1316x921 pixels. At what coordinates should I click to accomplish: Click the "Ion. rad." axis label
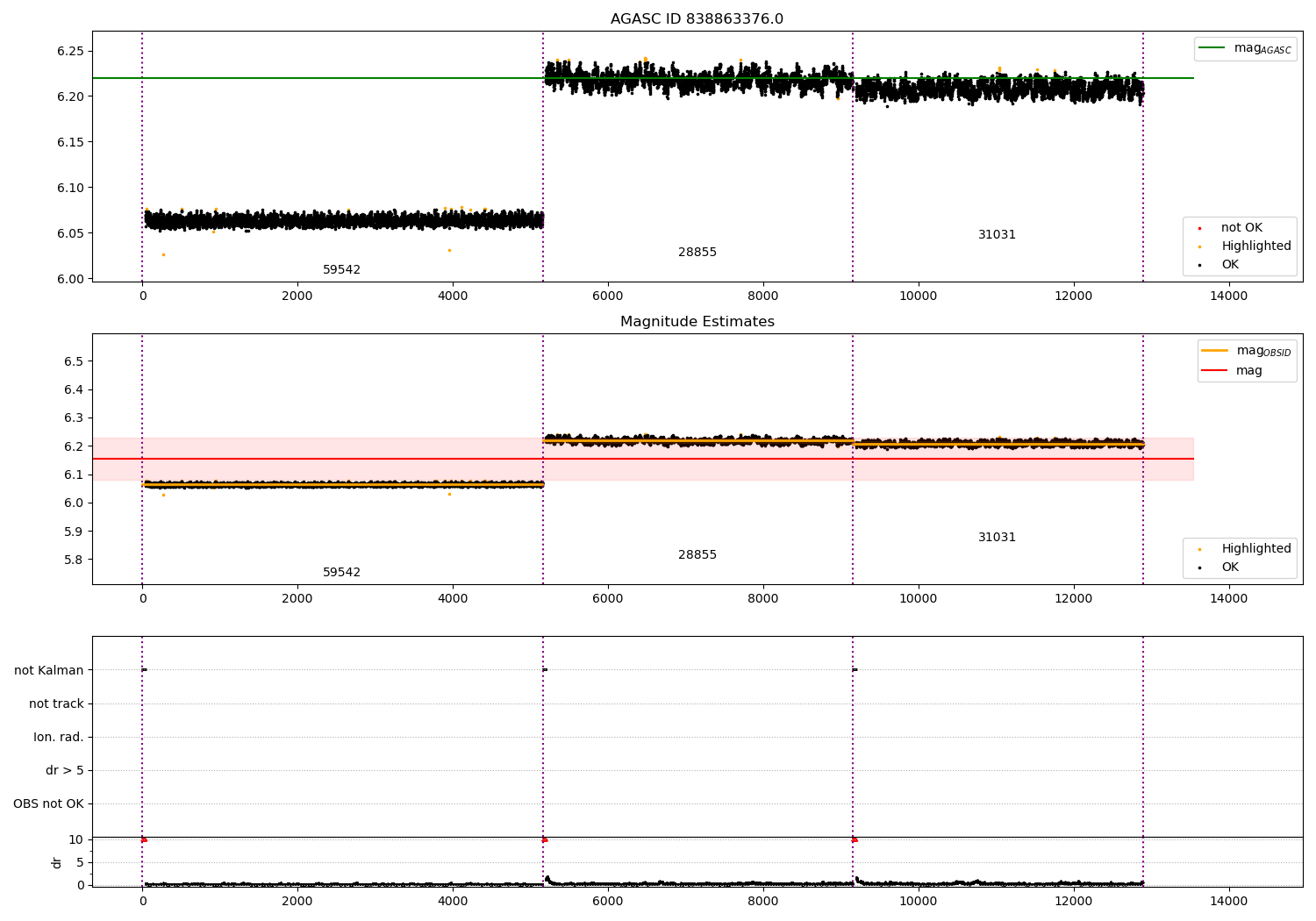coord(59,738)
